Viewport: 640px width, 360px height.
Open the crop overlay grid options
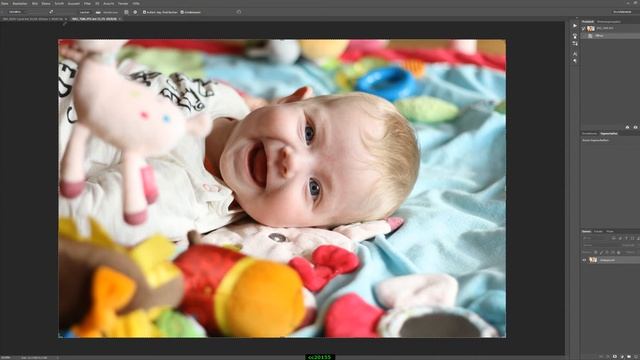(126, 12)
